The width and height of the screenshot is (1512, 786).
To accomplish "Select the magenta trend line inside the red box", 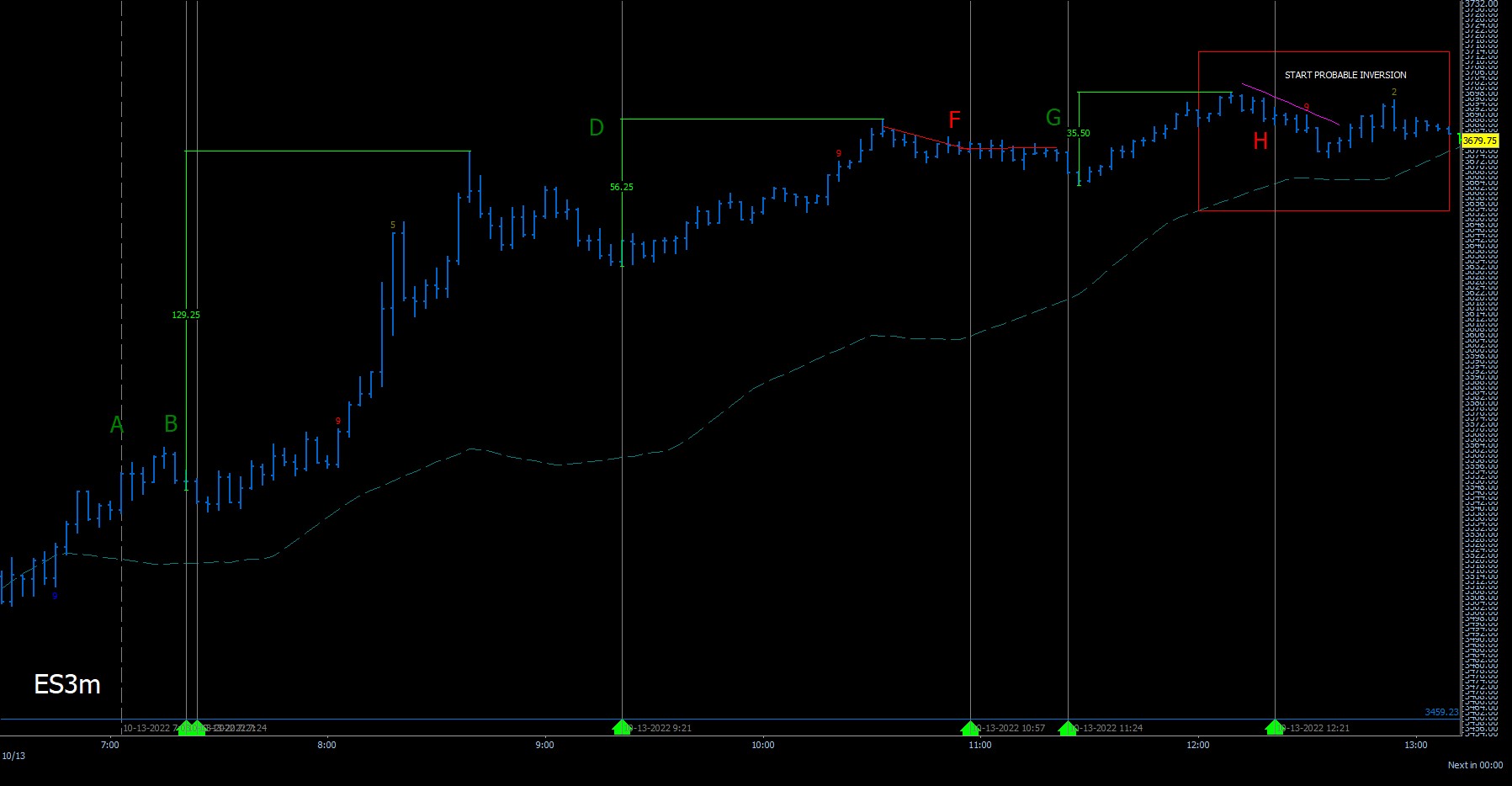I will tap(1291, 104).
